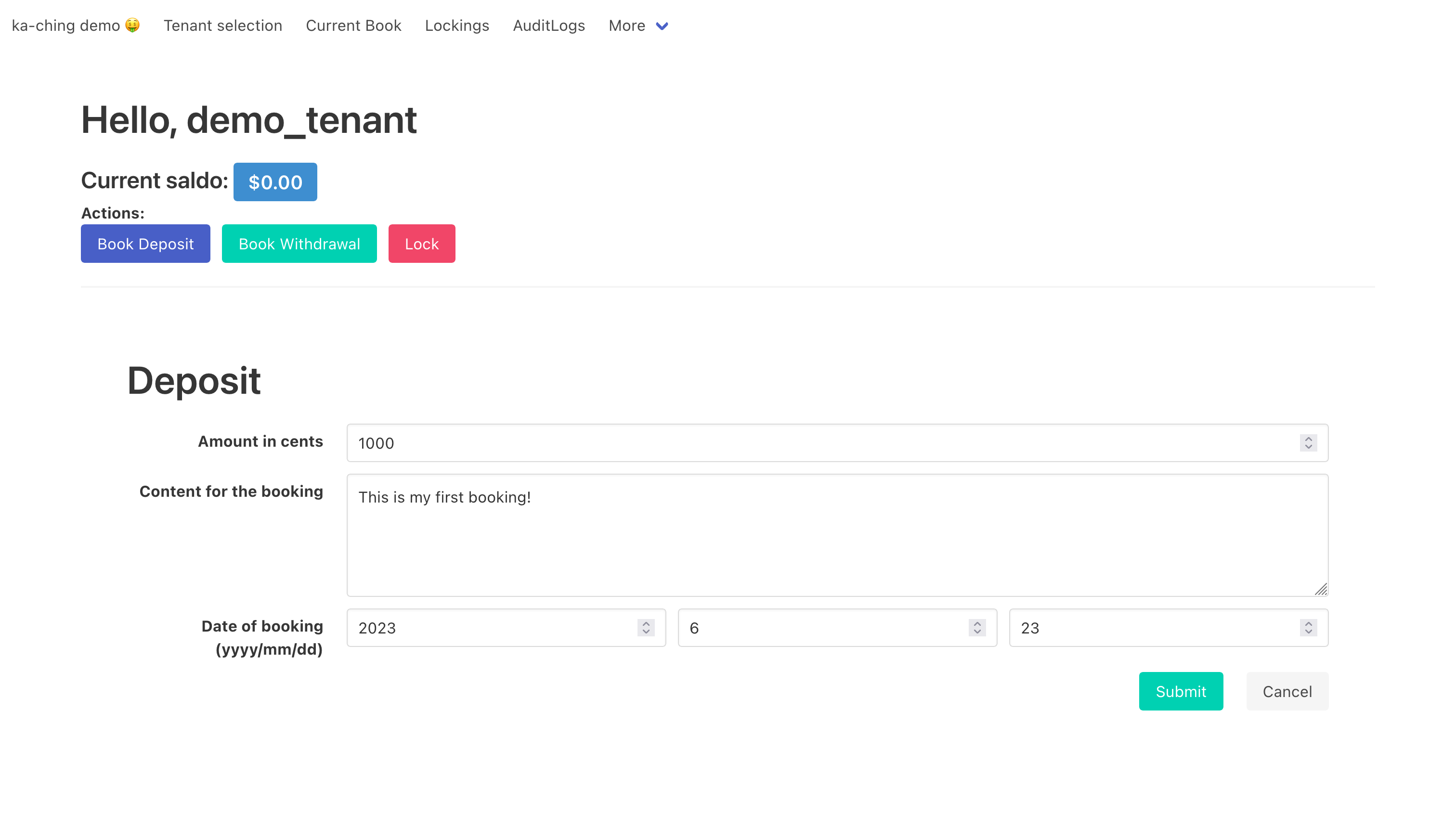
Task: Click the $0.00 saldo badge
Action: coord(275,182)
